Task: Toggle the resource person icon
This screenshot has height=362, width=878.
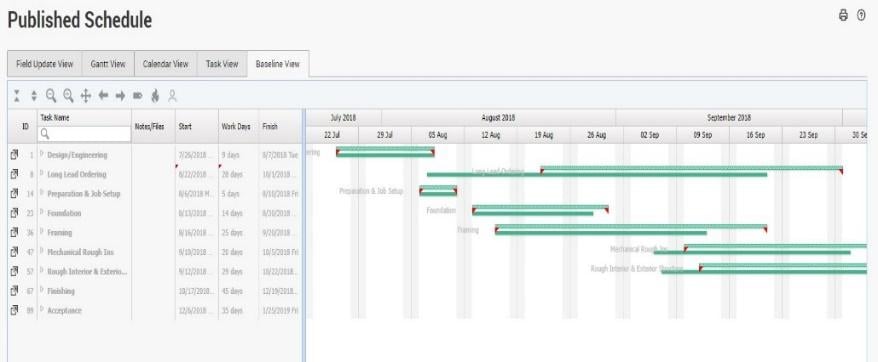Action: click(x=172, y=96)
